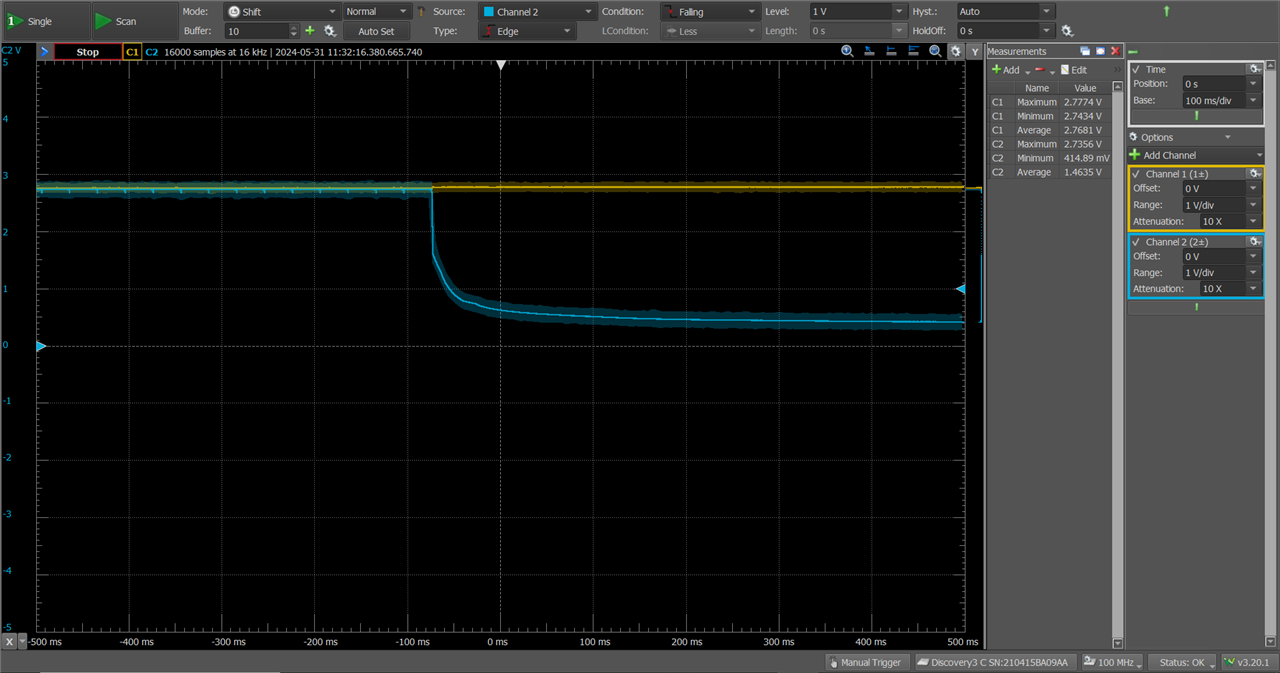Add a buffer with the green plus
Image resolution: width=1280 pixels, height=673 pixels.
[310, 31]
